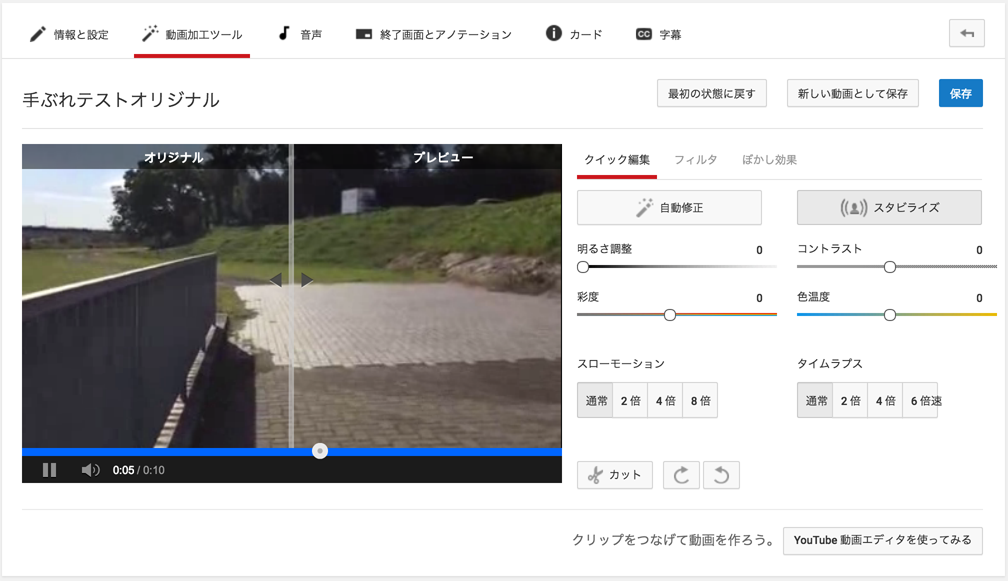This screenshot has height=581, width=1008.
Task: Switch to the カード tab
Action: pos(573,35)
